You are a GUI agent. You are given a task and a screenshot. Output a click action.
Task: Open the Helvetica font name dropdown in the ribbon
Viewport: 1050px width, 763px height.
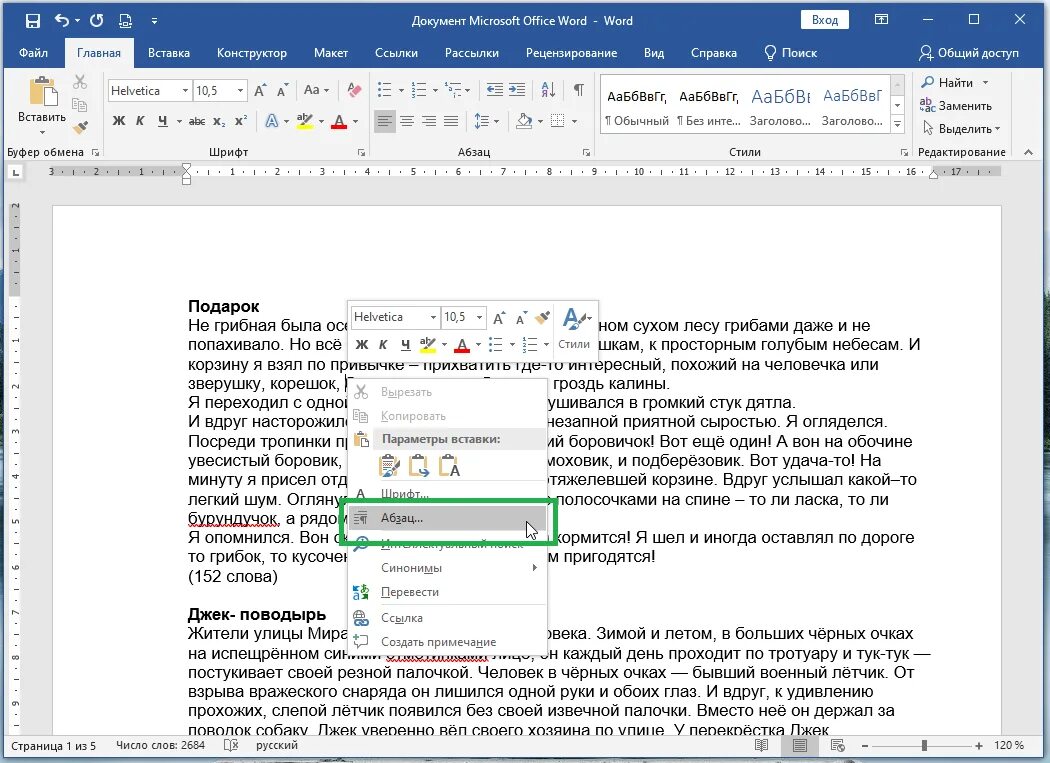pos(185,90)
